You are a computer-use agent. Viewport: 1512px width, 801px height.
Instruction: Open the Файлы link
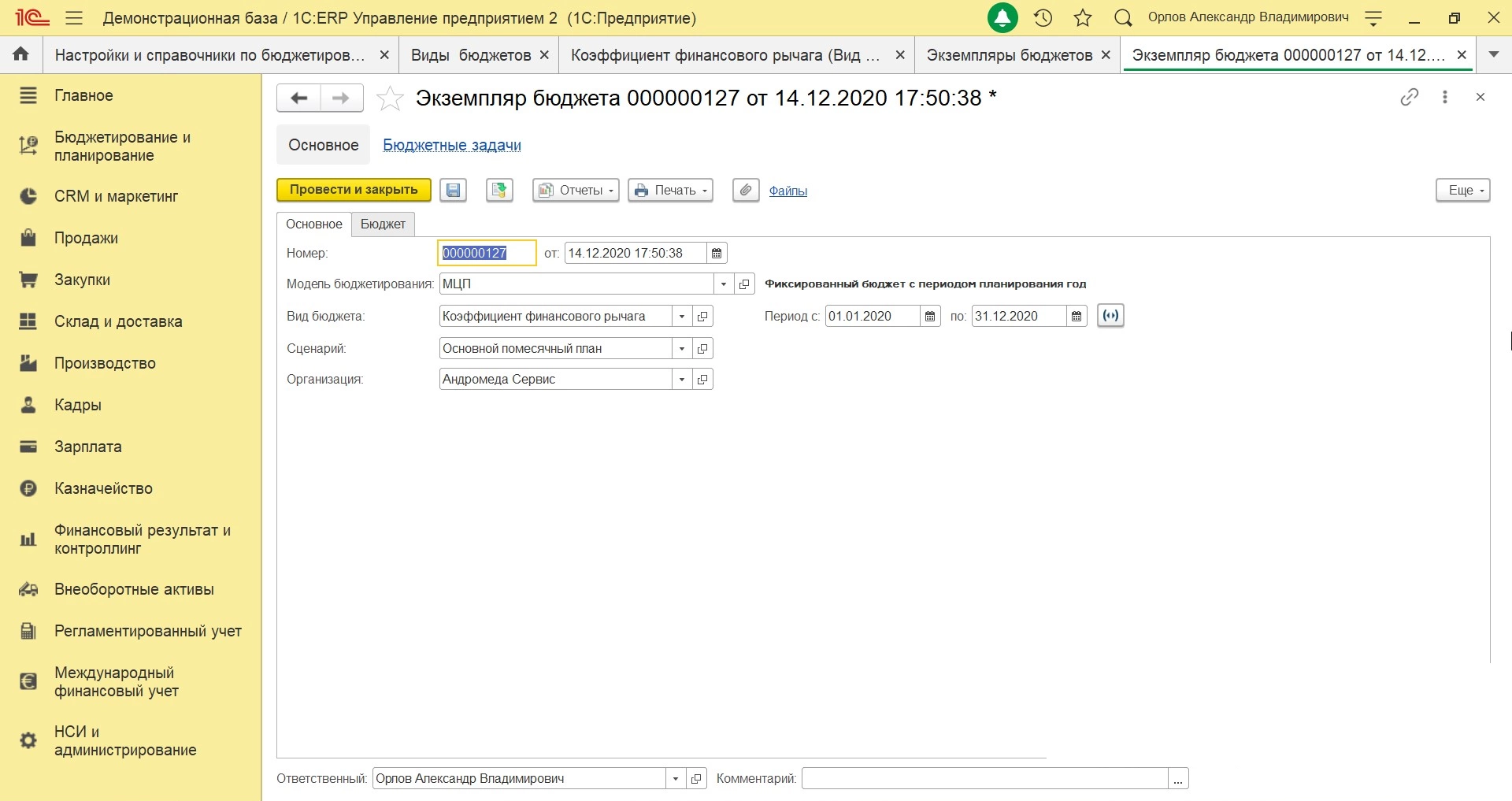(788, 191)
